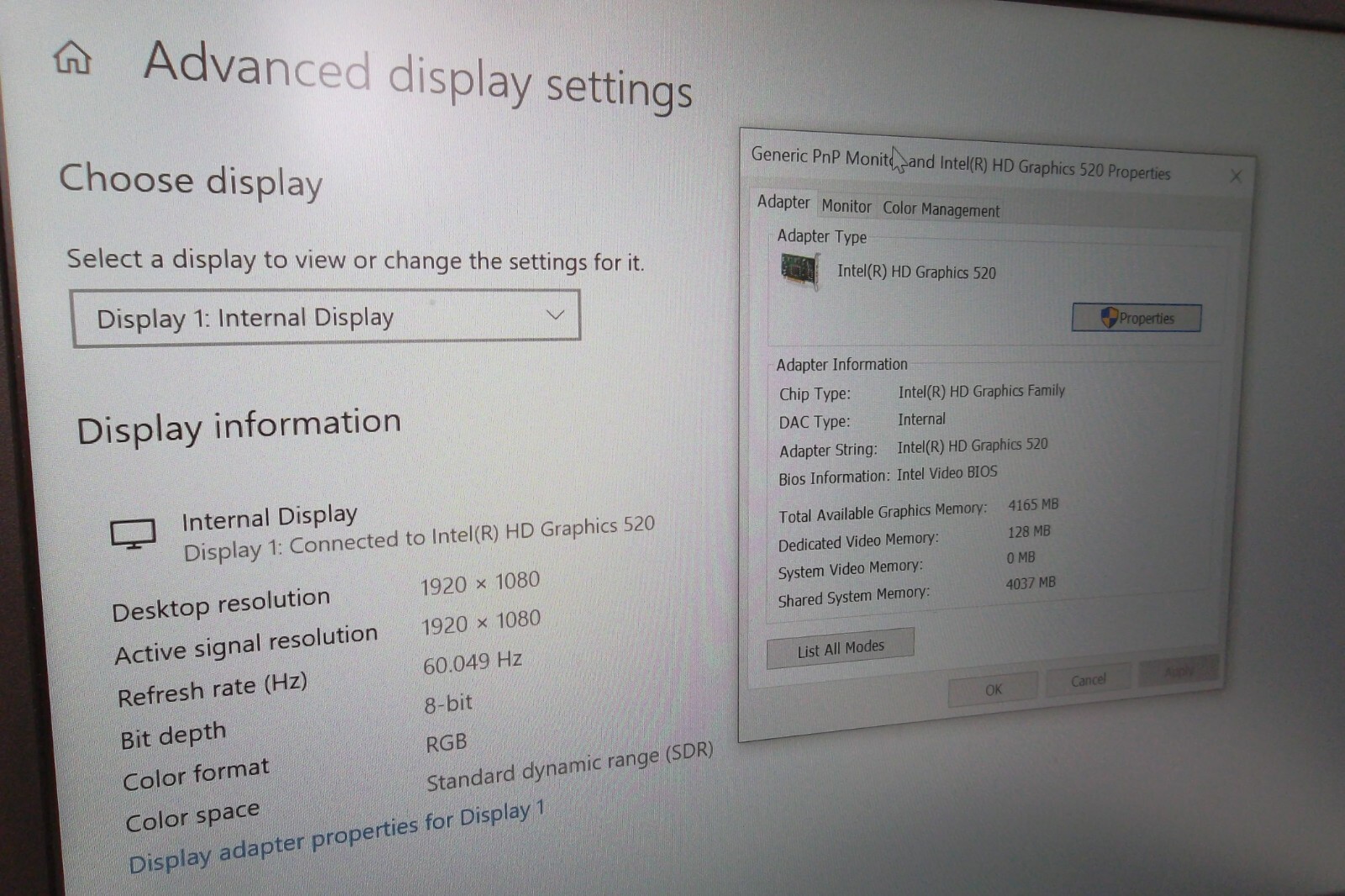This screenshot has width=1345, height=896.
Task: Click the 'Color space' label
Action: coord(193,815)
